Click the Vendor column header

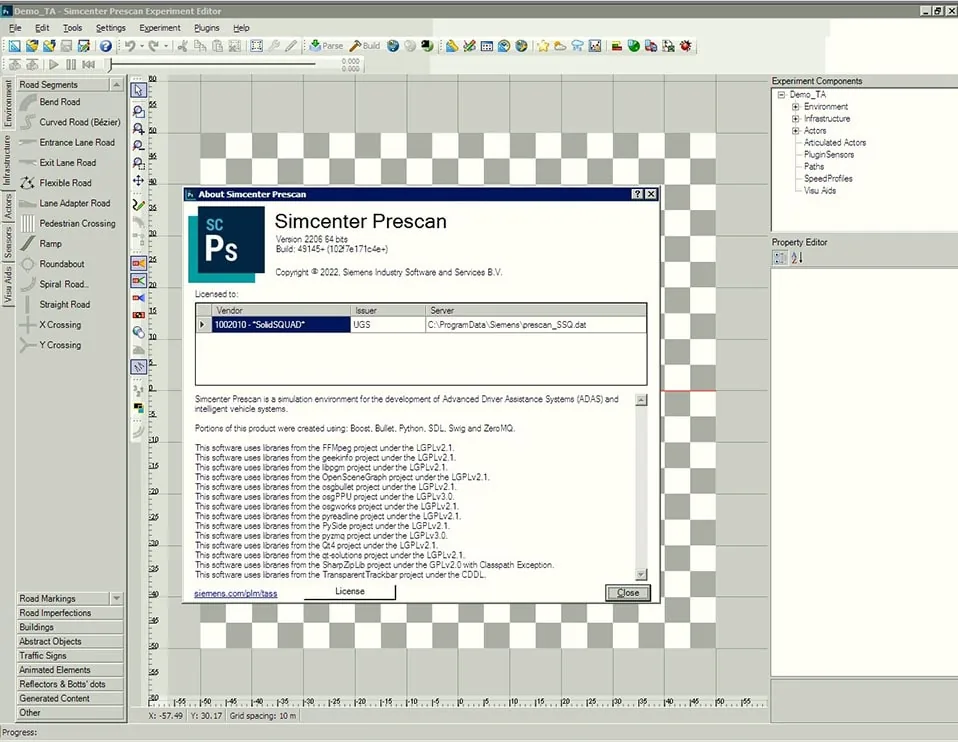[281, 310]
